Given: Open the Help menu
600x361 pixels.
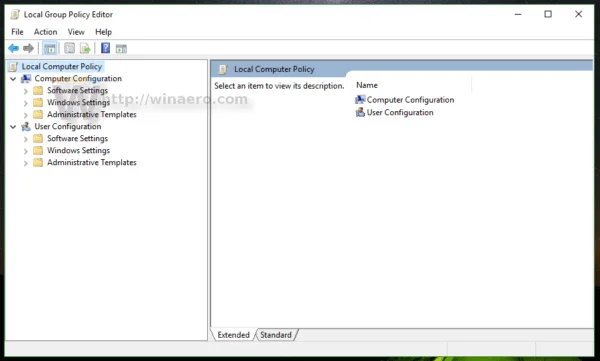Looking at the screenshot, I should click(103, 32).
